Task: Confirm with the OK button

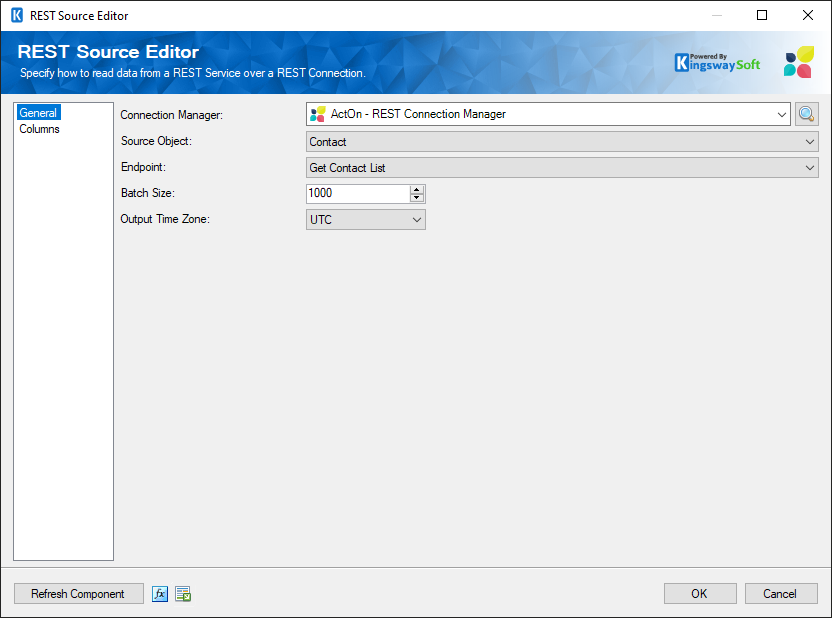Action: click(x=700, y=594)
